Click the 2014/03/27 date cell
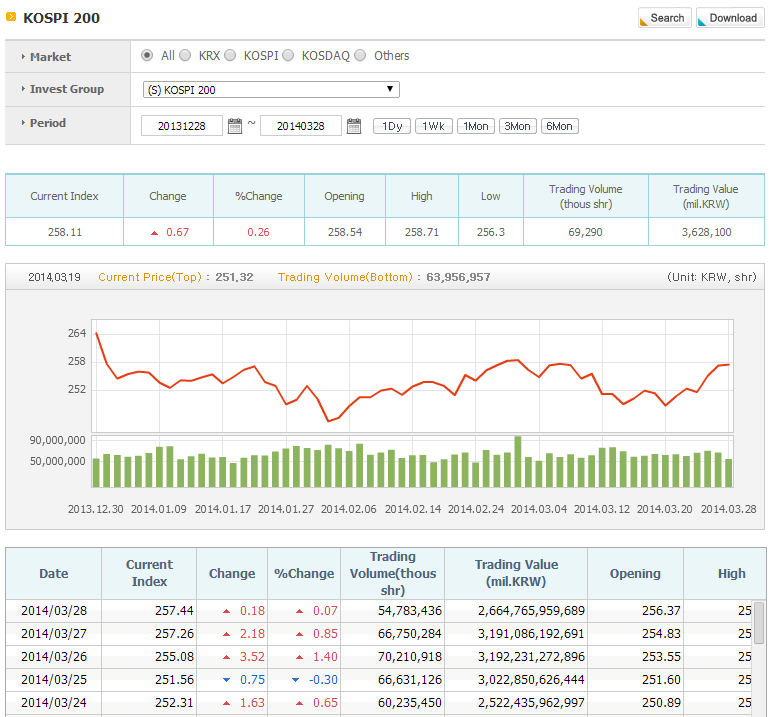This screenshot has height=717, width=772. point(54,633)
